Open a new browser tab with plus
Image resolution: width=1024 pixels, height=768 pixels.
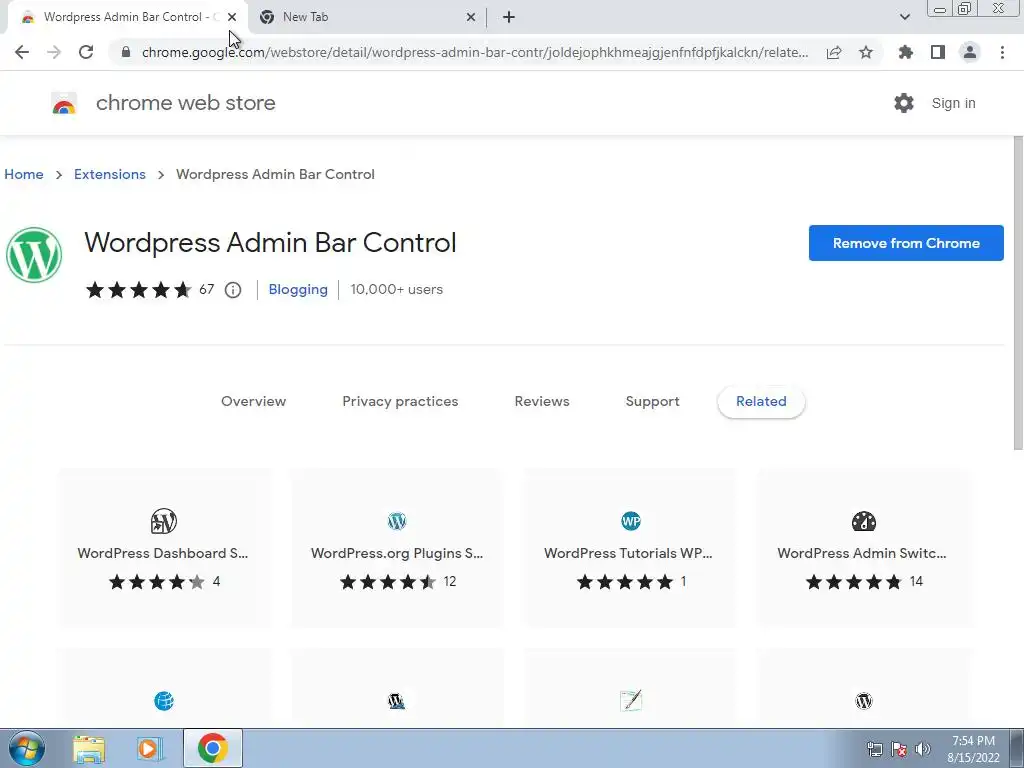(509, 17)
